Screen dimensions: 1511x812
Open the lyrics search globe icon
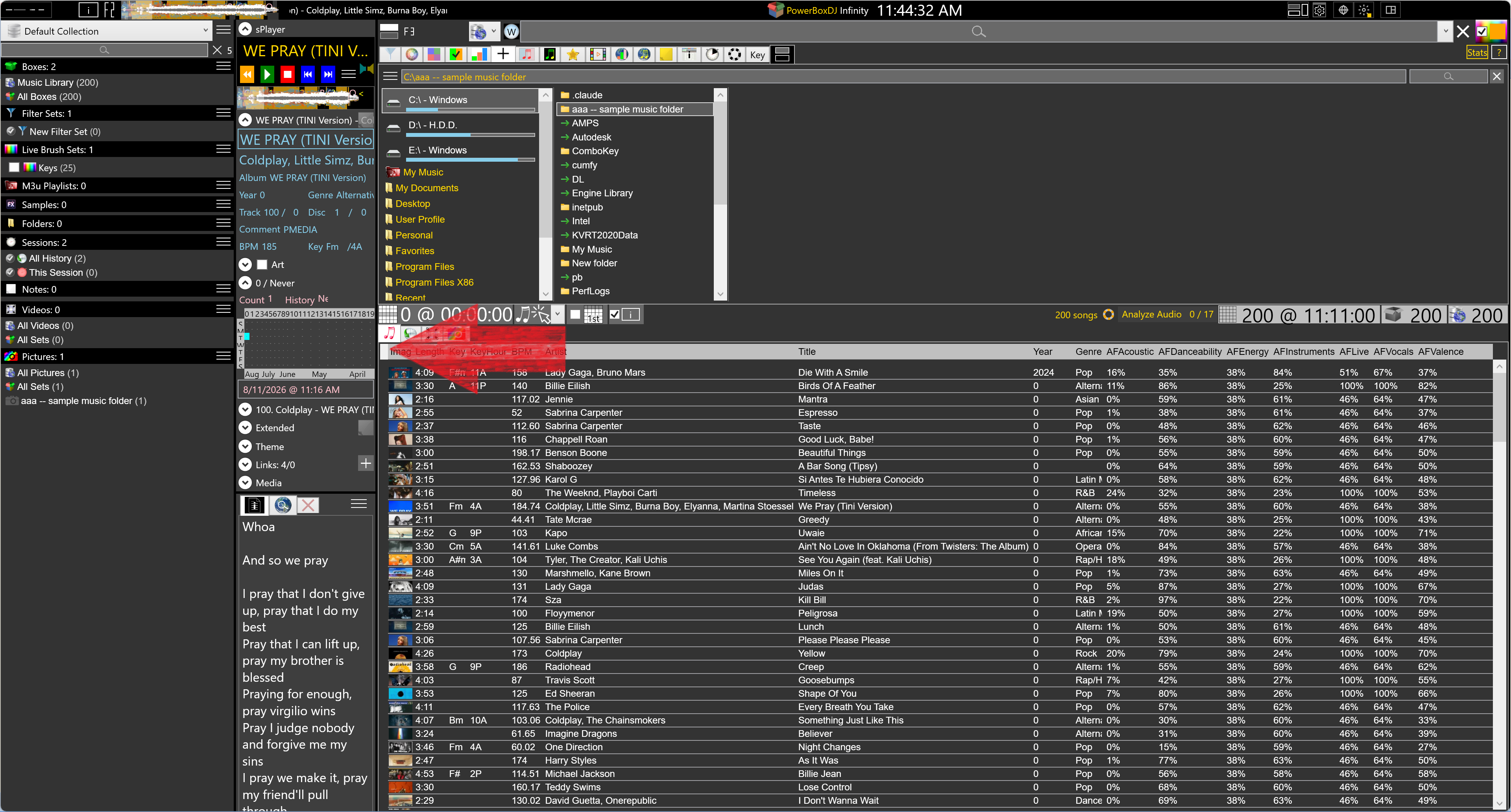[x=283, y=505]
